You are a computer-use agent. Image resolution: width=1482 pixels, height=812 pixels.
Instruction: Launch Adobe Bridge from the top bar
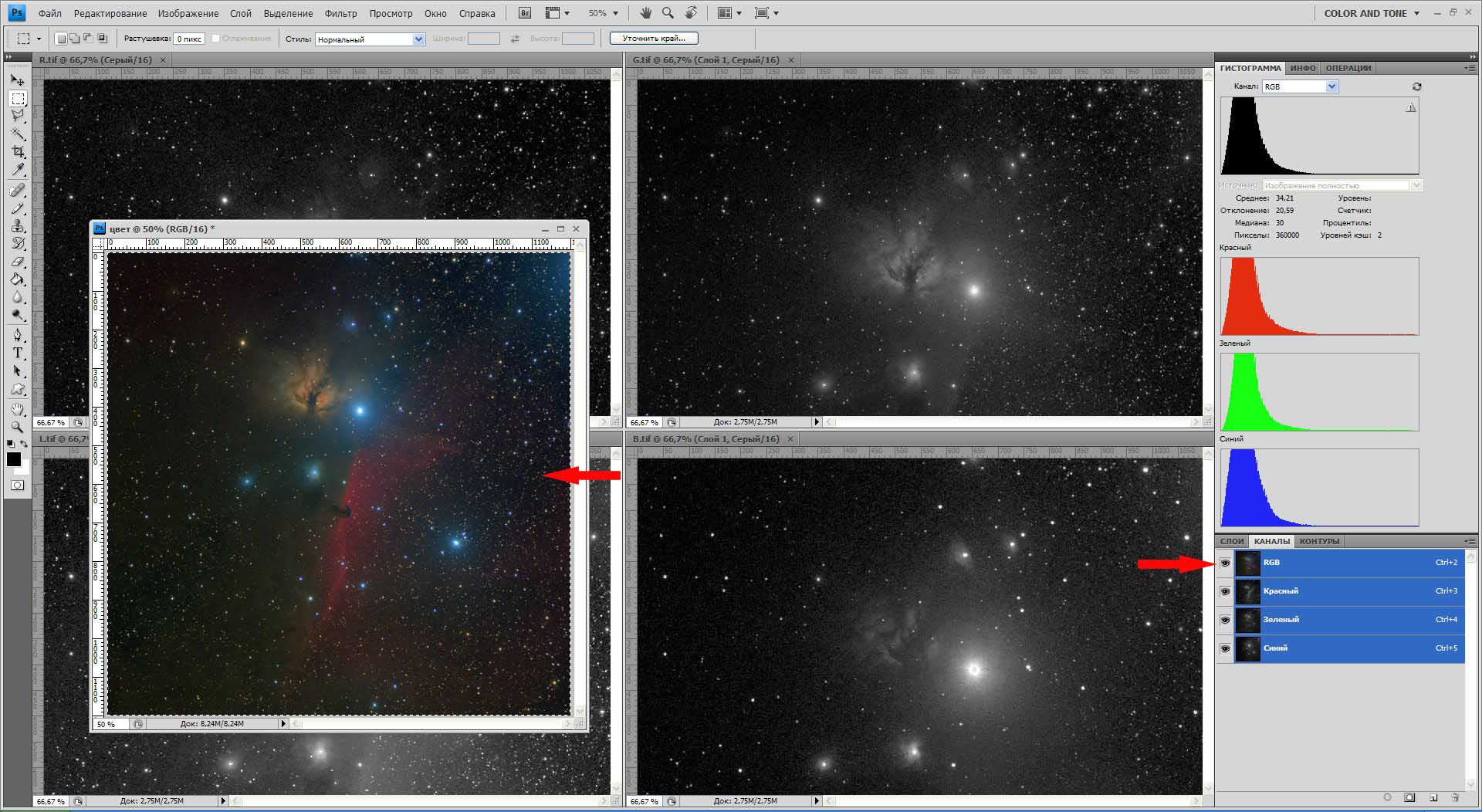(x=525, y=13)
